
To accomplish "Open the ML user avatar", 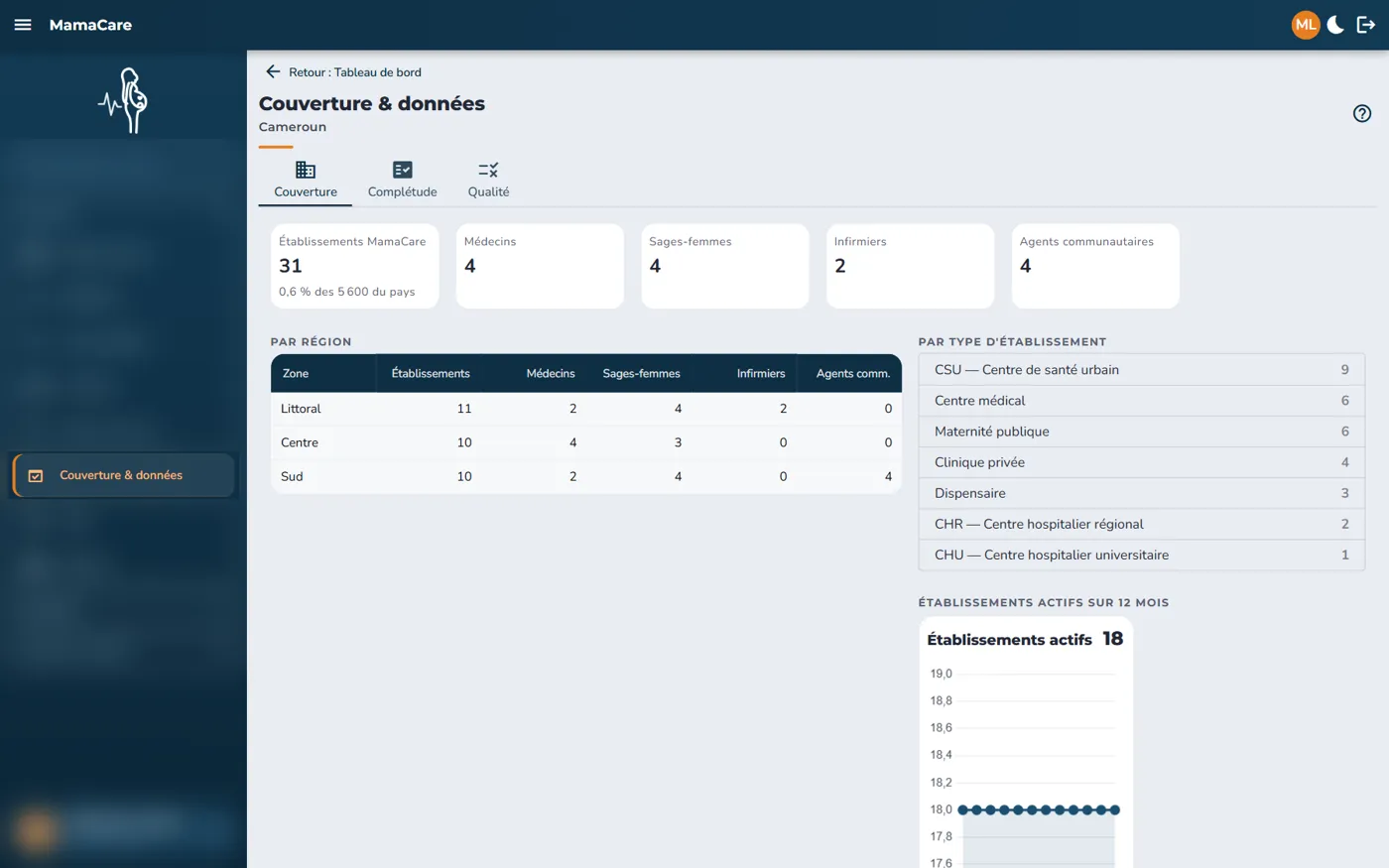I will tap(1306, 25).
